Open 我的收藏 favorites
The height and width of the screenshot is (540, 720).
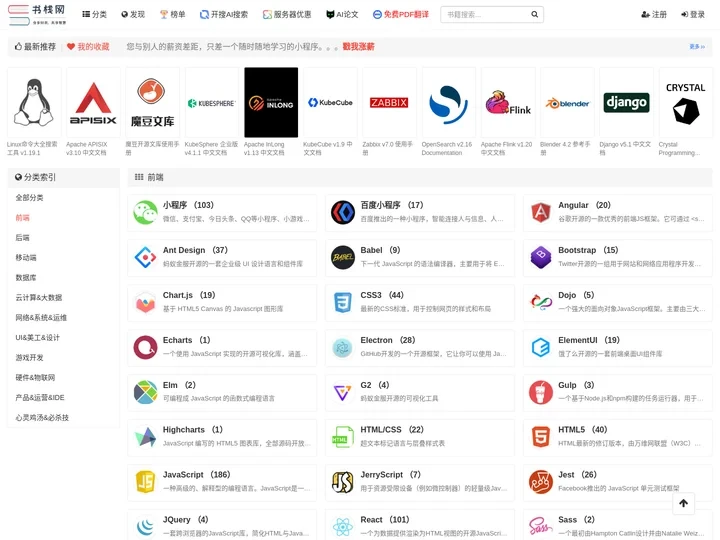88,47
